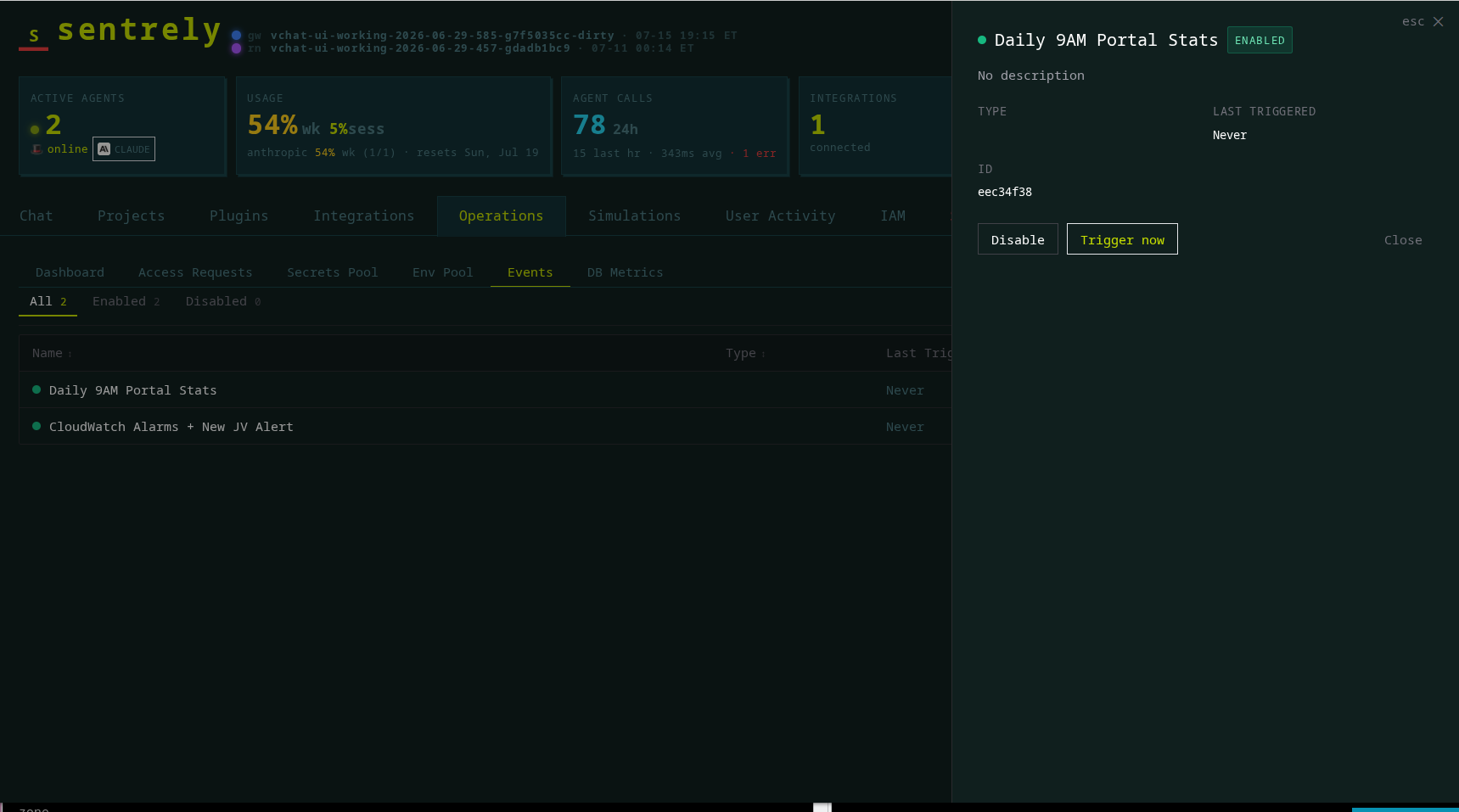Screen dimensions: 1459x812
Task: Click green status dot beside Daily 9AM Portal Stats row
Action: [36, 389]
